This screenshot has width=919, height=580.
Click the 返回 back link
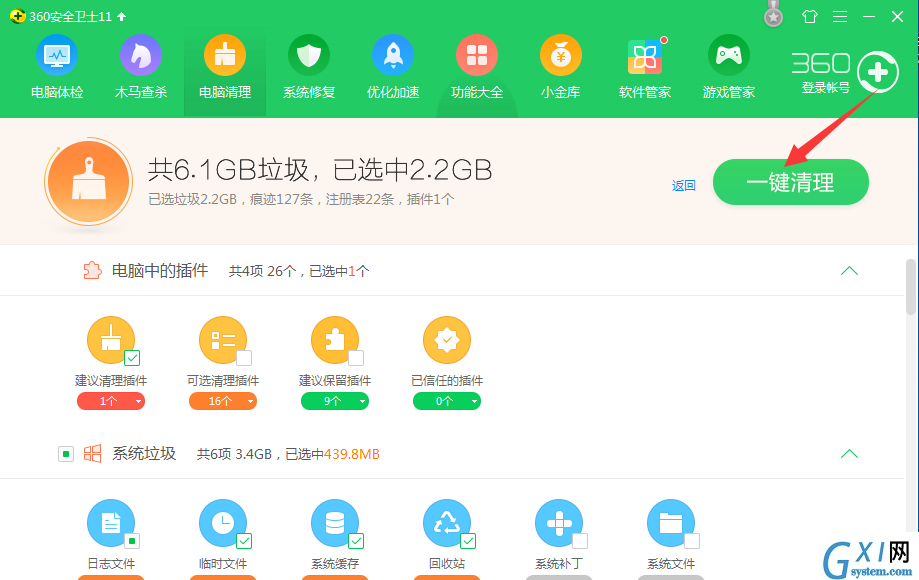[x=683, y=186]
